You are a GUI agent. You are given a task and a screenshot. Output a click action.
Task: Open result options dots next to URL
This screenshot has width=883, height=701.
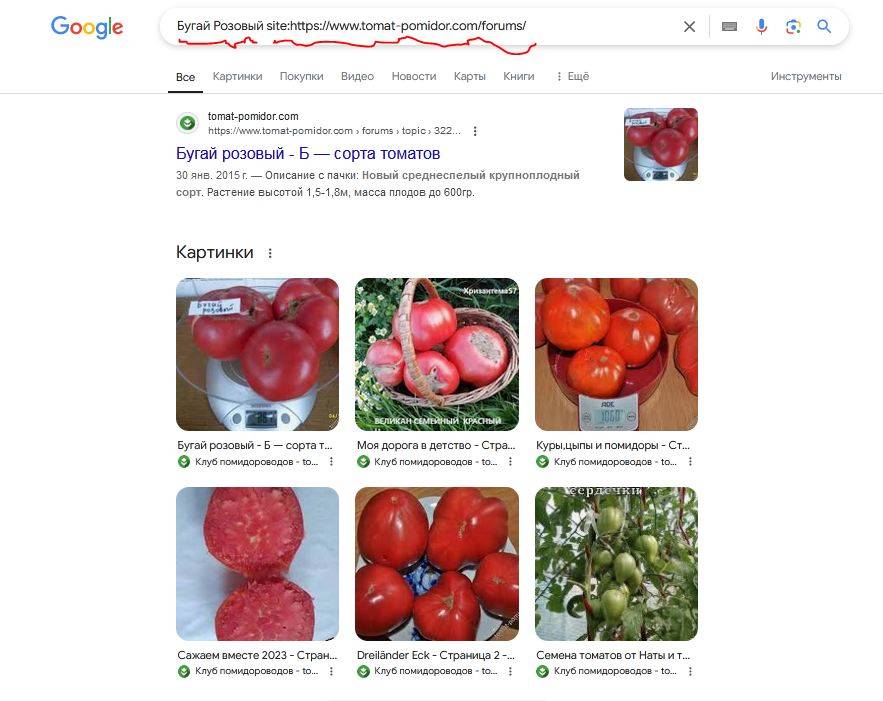coord(475,131)
